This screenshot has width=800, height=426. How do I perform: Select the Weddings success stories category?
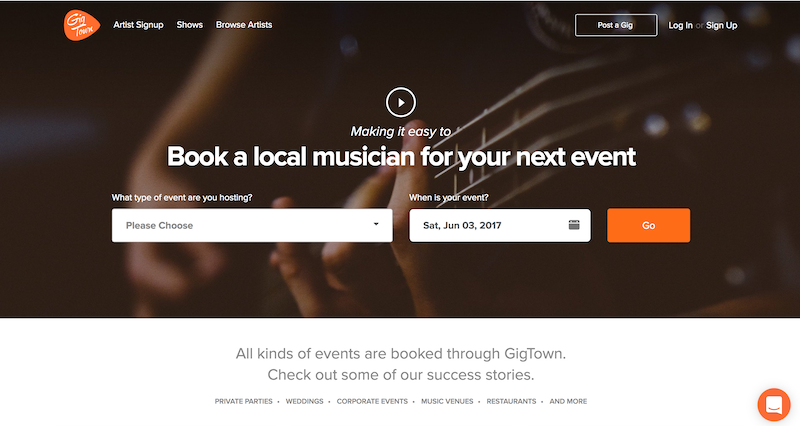(305, 402)
